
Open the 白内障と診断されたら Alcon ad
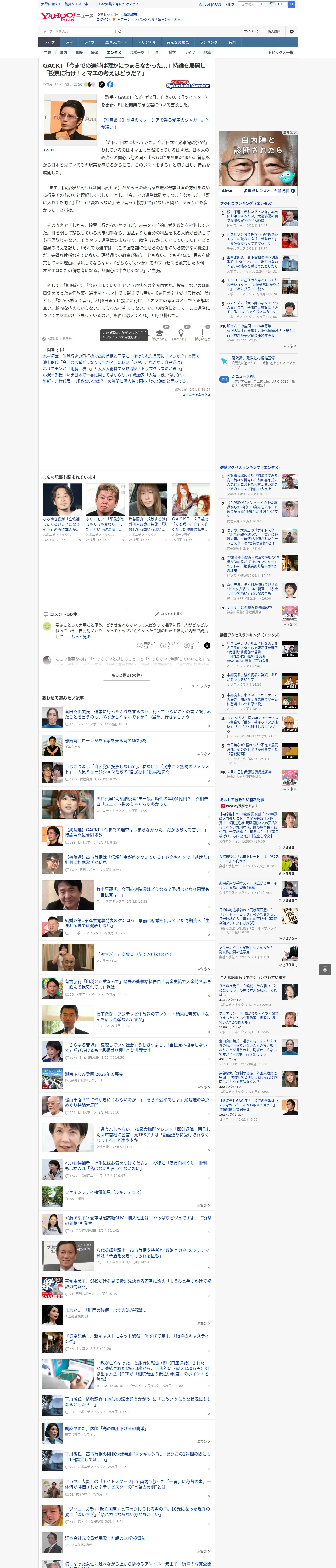259,163
